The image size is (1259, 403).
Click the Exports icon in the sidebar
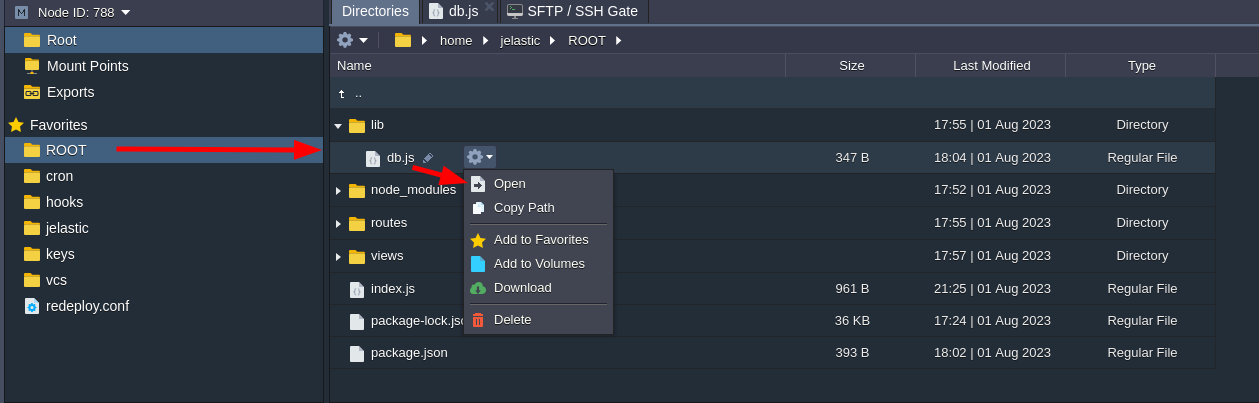click(32, 92)
